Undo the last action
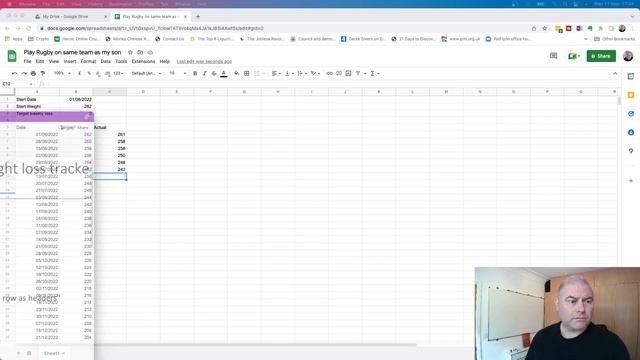 pyautogui.click(x=15, y=73)
